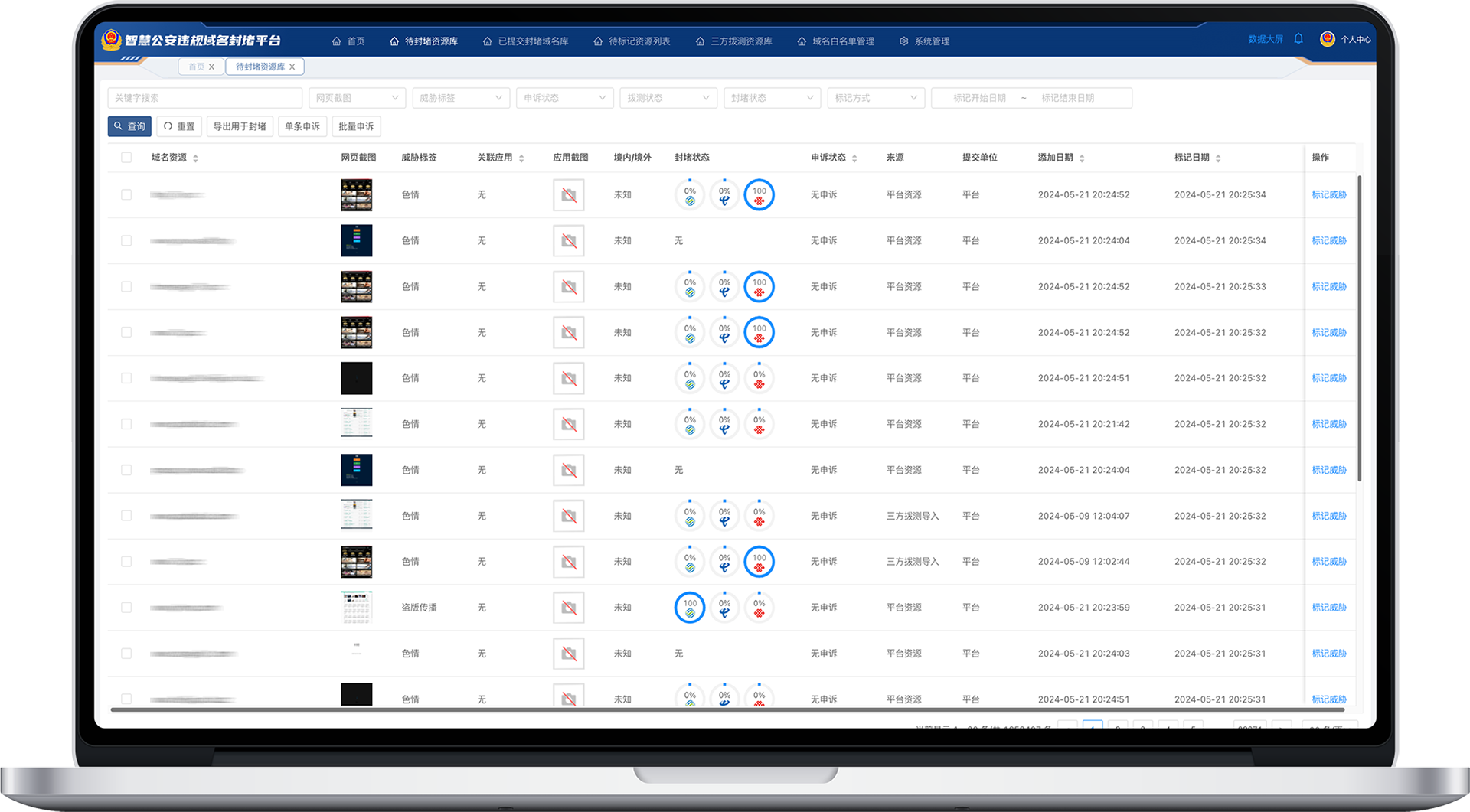
Task: Sort by 添加日期 column arrows
Action: click(x=1082, y=158)
